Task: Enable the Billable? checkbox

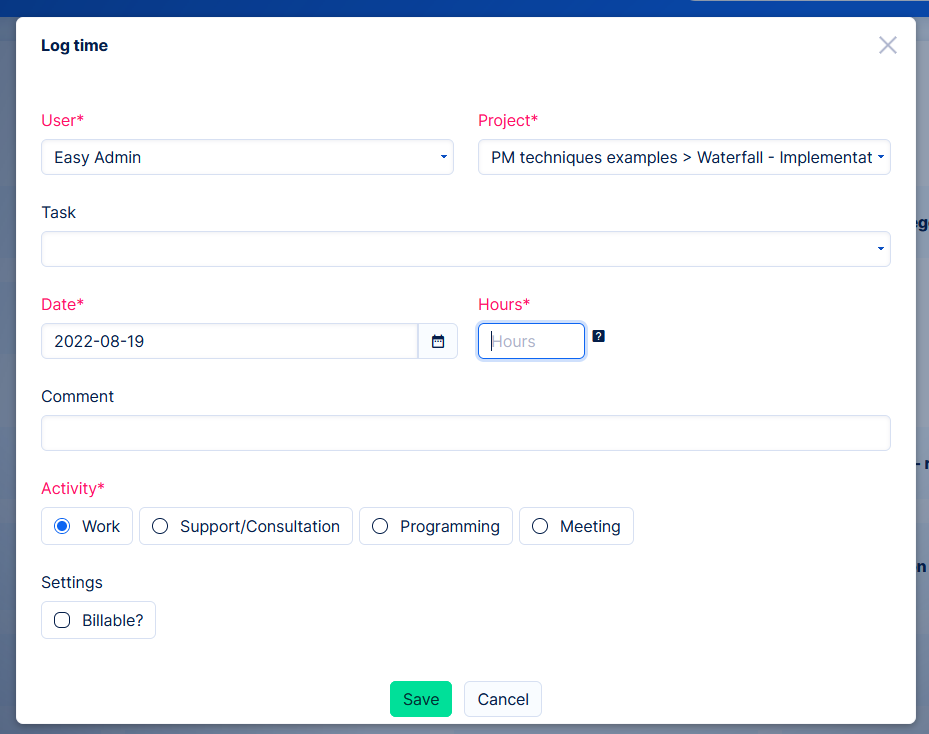Action: coord(62,620)
